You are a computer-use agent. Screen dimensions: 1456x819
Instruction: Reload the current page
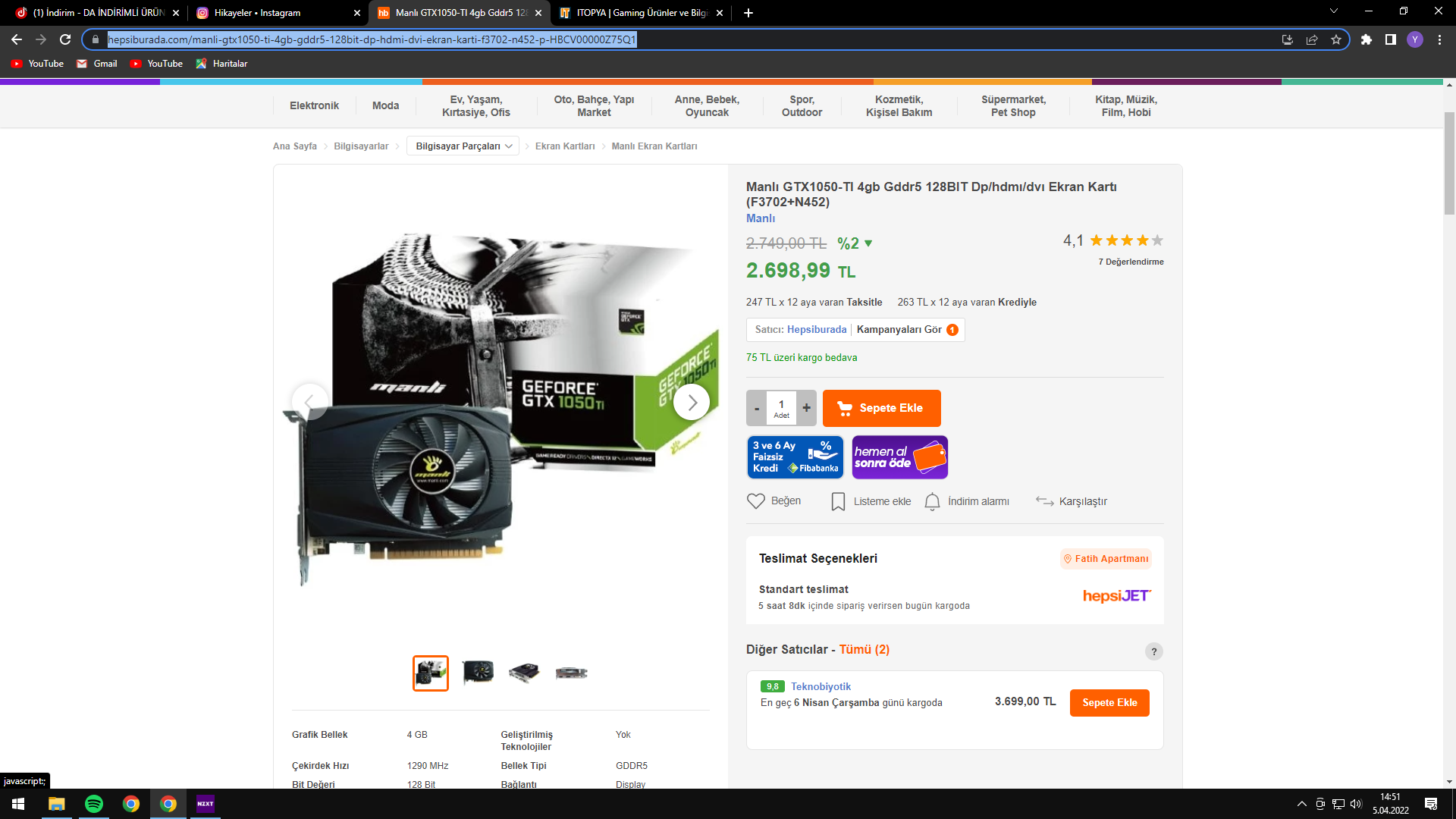click(65, 39)
